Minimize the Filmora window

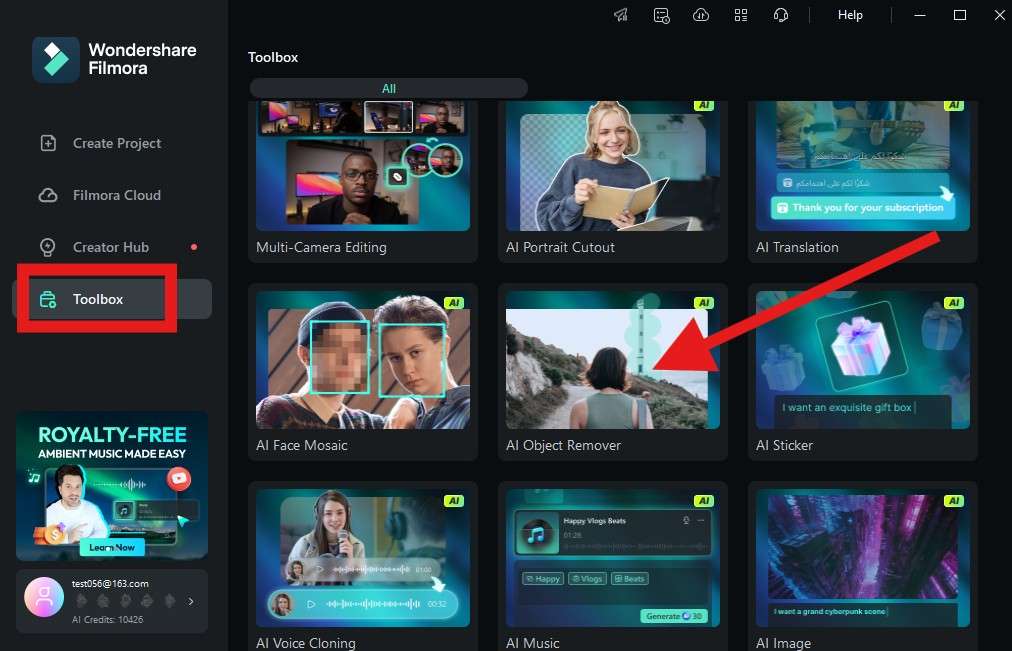920,15
